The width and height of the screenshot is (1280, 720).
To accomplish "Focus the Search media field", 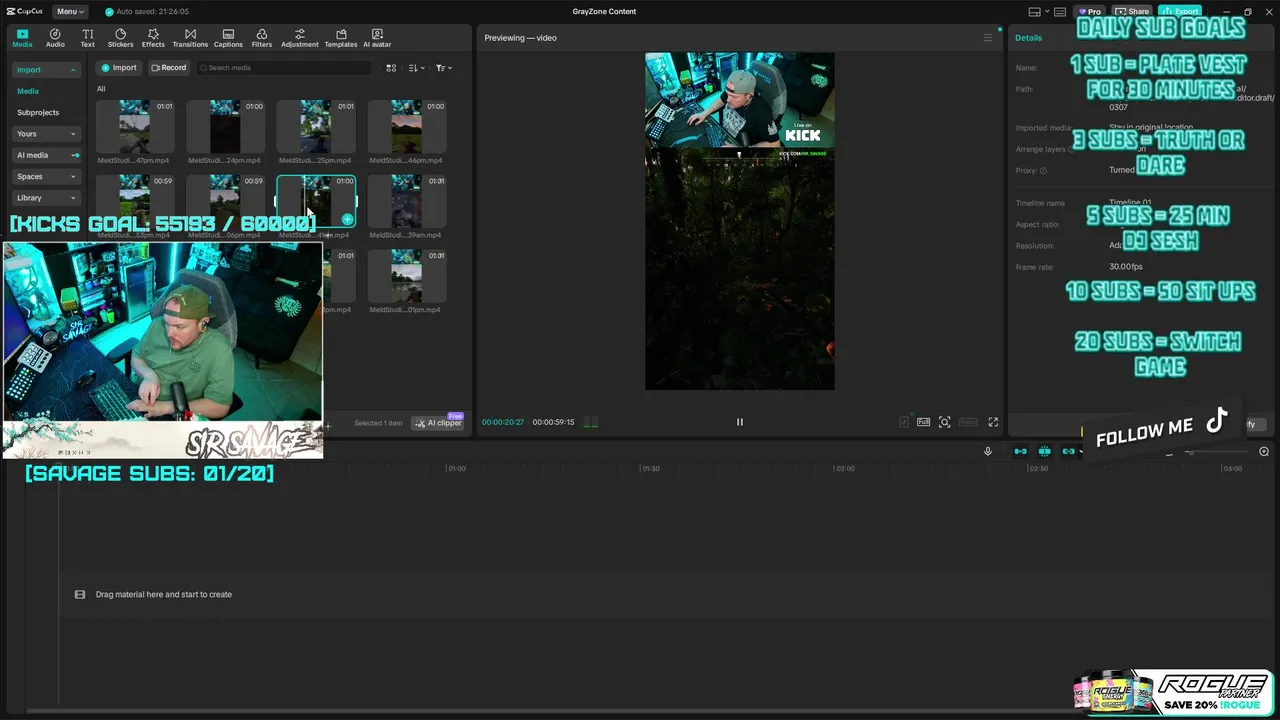I will [x=284, y=68].
